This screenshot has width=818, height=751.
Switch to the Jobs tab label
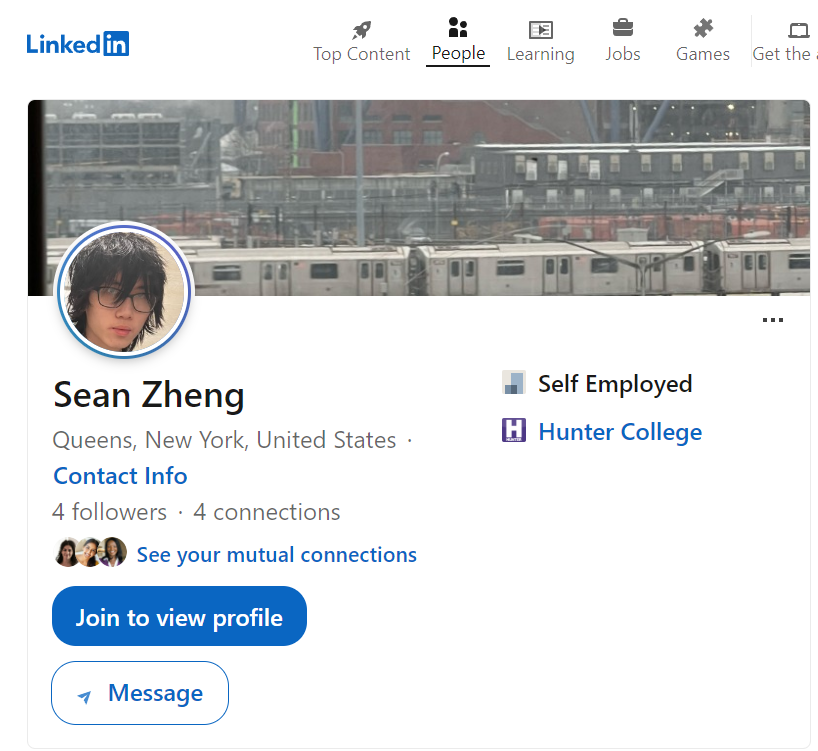622,54
